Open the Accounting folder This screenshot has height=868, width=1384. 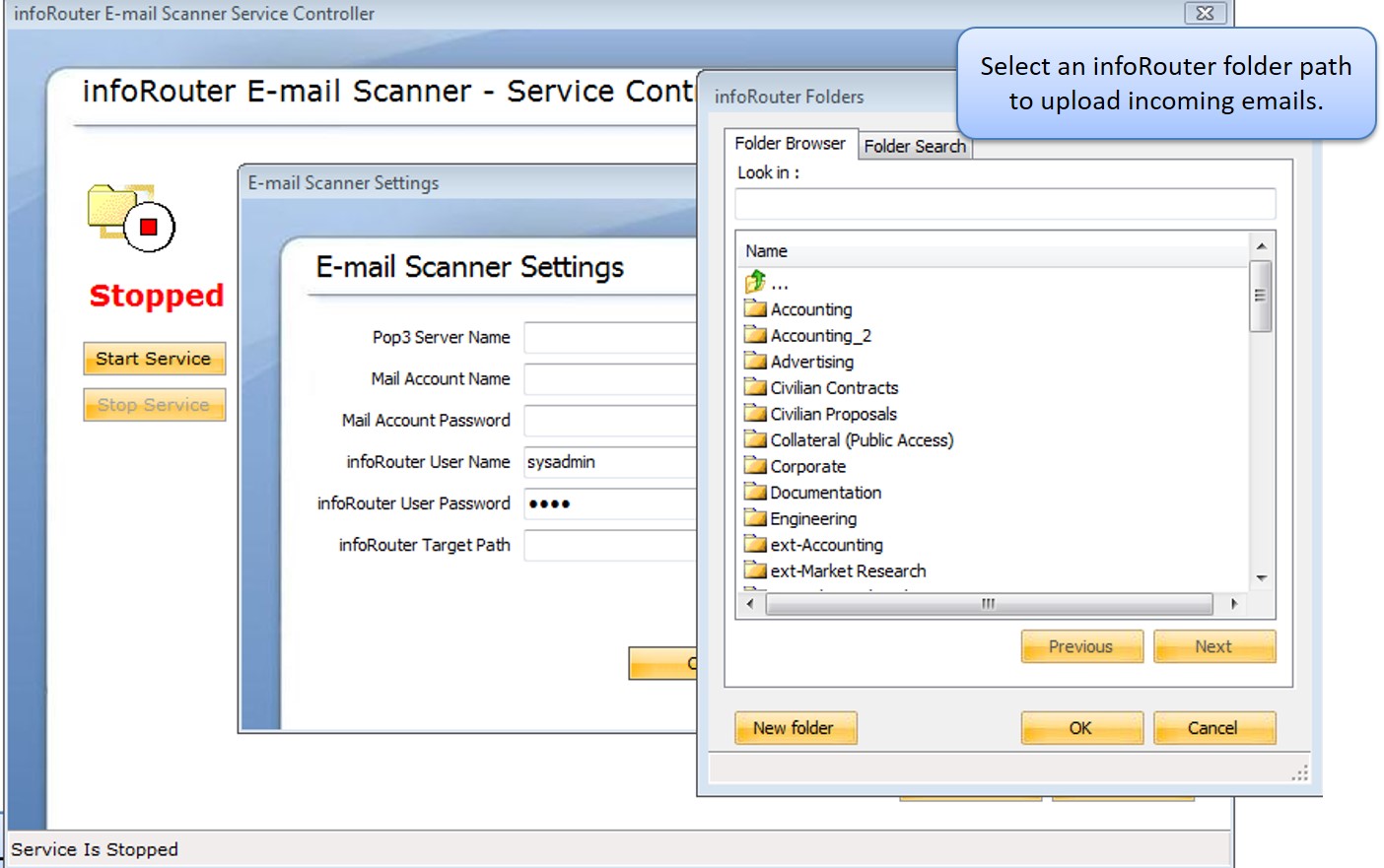810,308
